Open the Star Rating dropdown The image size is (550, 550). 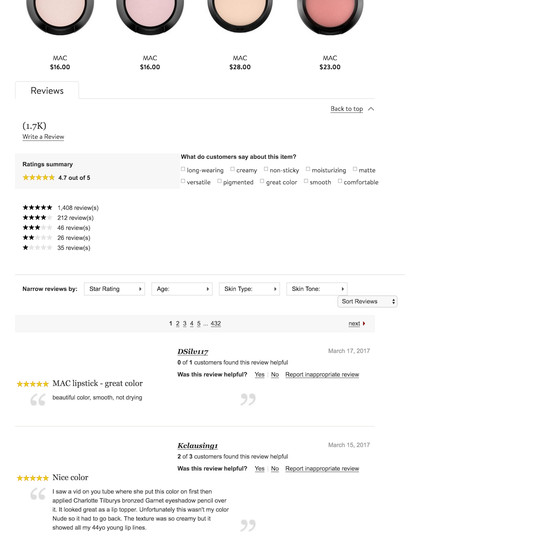tap(114, 289)
